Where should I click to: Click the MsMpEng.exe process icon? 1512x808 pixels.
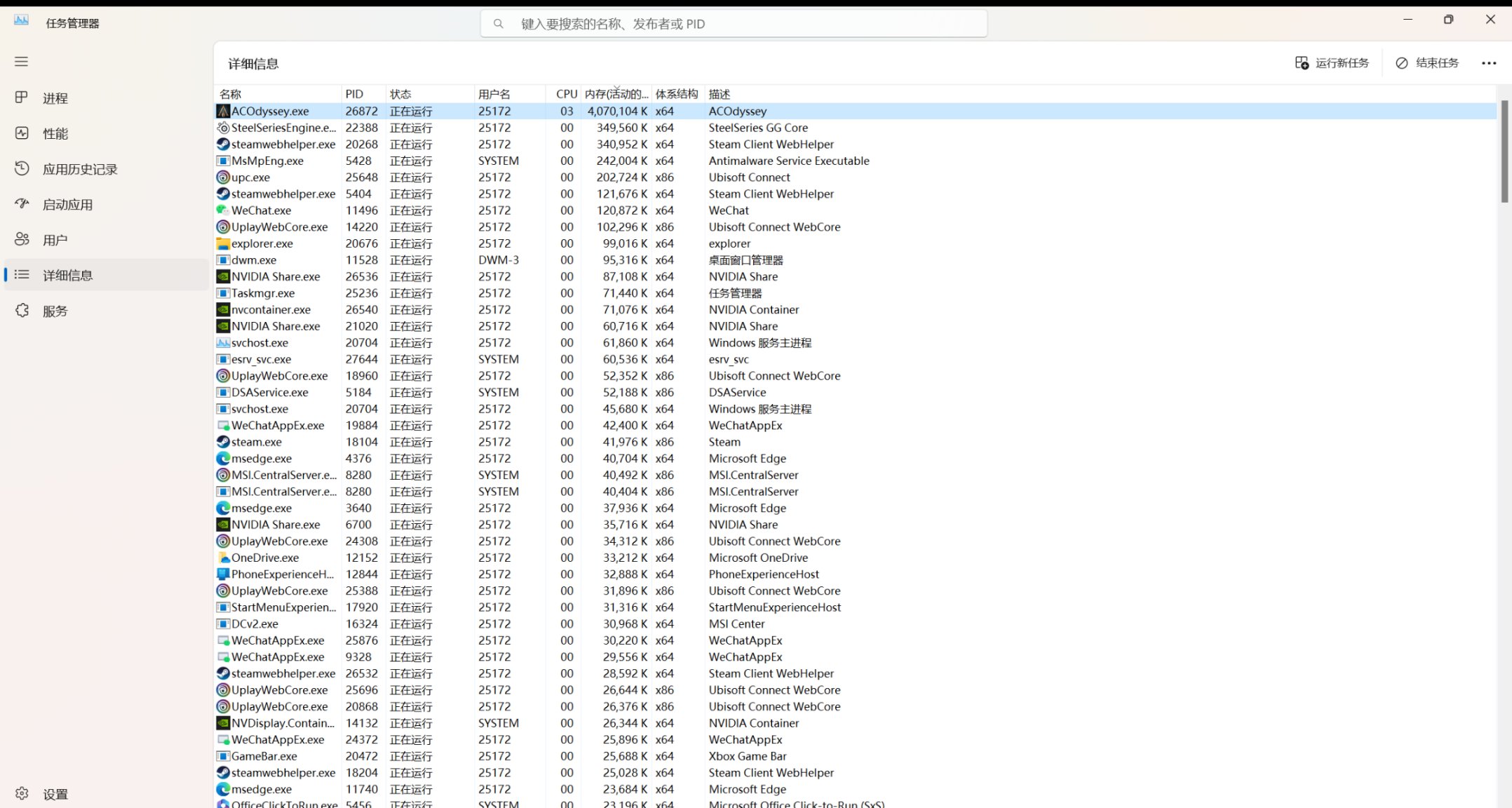[223, 161]
